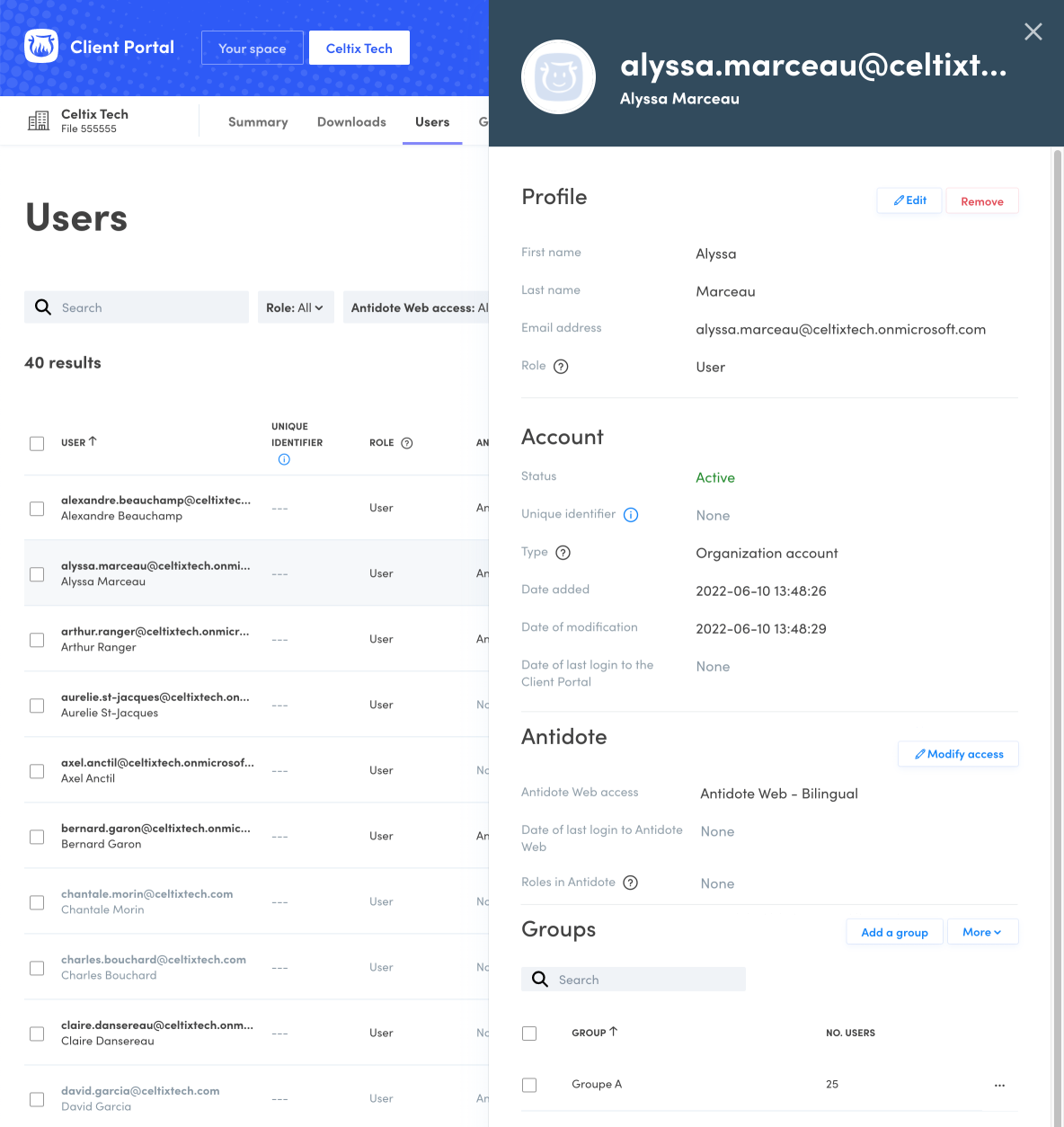Viewport: 1064px width, 1127px height.
Task: Check the Charles Bouchard row checkbox
Action: (37, 968)
